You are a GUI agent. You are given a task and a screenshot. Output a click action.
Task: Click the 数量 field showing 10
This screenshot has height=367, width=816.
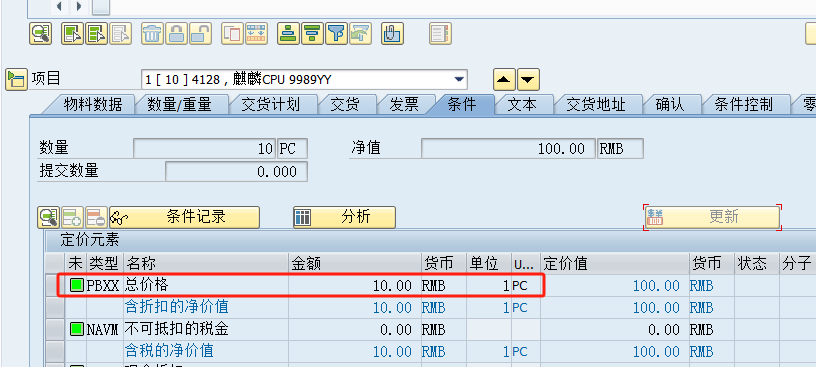pos(205,148)
